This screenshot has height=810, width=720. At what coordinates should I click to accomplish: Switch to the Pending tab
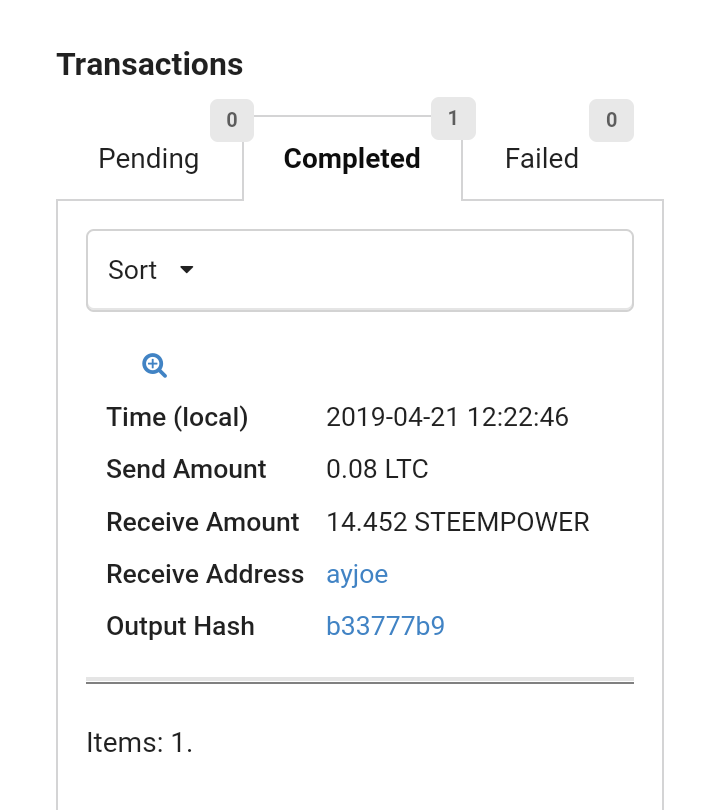(148, 159)
